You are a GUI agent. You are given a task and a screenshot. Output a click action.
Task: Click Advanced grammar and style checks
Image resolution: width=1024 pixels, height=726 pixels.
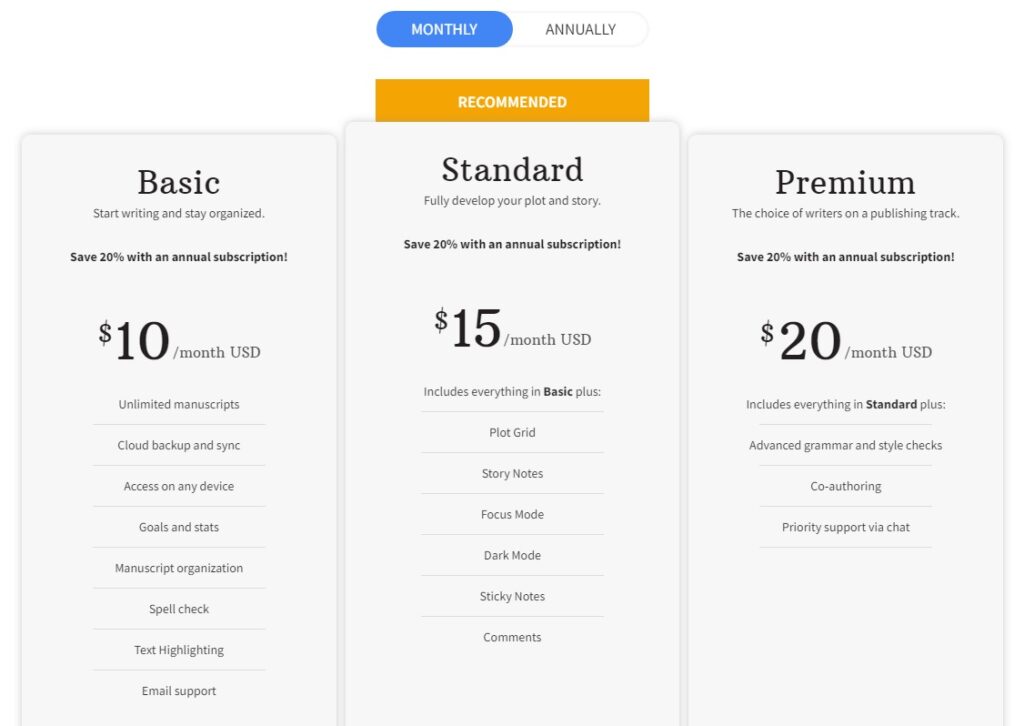pyautogui.click(x=845, y=446)
